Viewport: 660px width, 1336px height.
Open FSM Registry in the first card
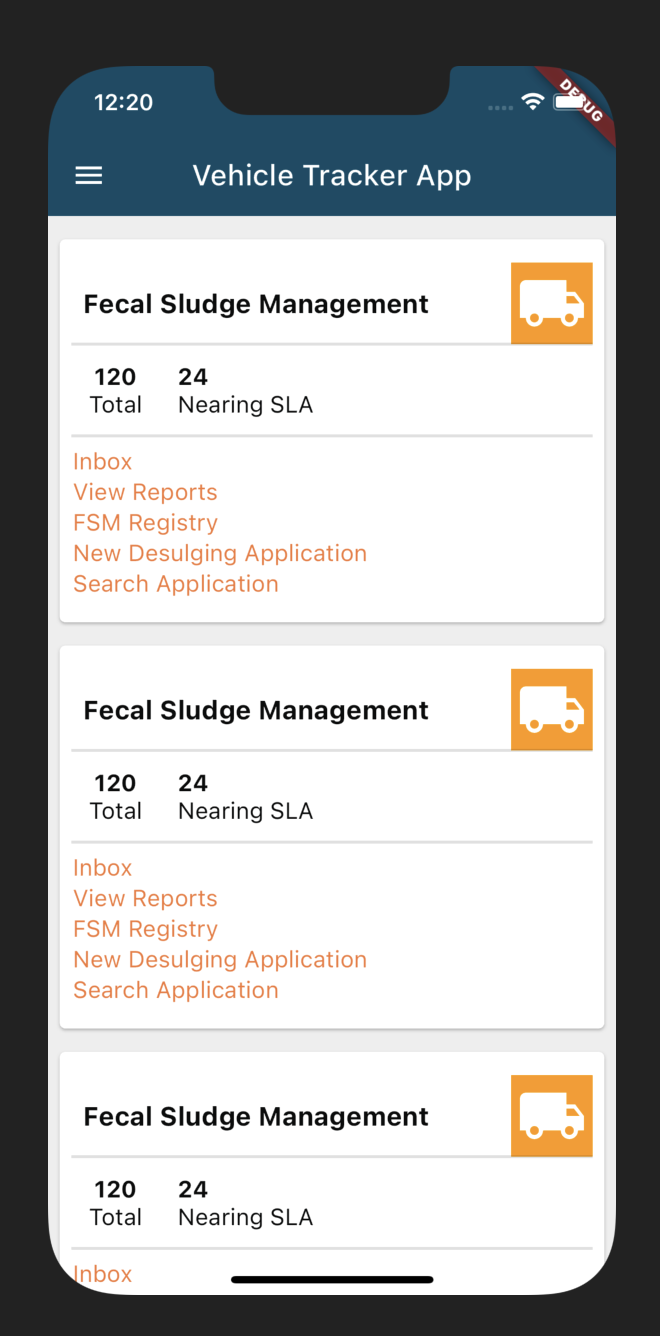click(x=145, y=523)
